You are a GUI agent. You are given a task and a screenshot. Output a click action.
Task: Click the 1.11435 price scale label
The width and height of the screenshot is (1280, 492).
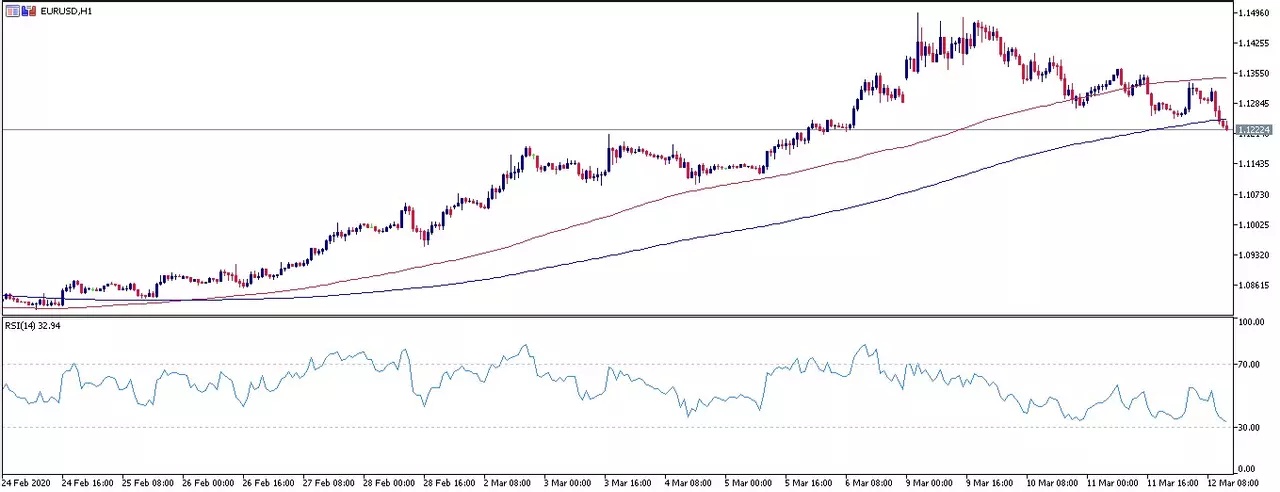tap(1255, 164)
